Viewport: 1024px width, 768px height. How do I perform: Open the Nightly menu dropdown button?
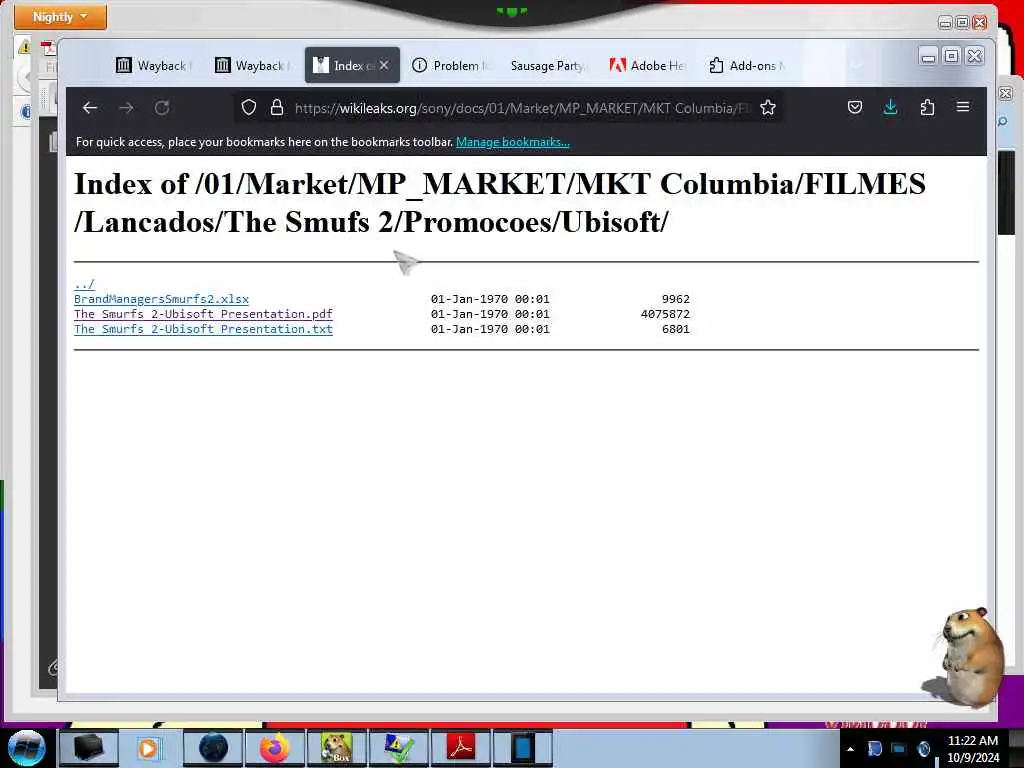pyautogui.click(x=60, y=16)
